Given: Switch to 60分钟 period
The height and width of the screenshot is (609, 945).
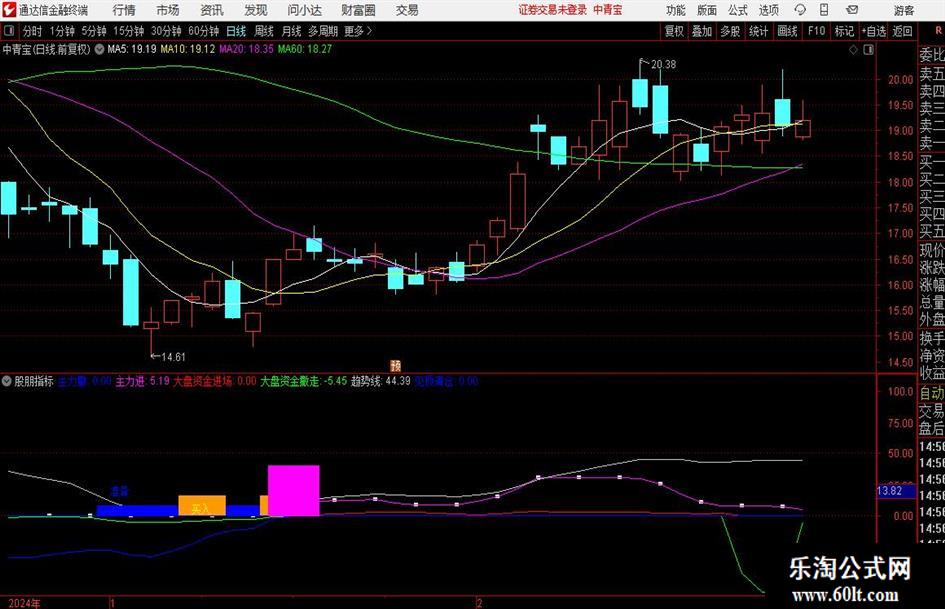Looking at the screenshot, I should [204, 31].
